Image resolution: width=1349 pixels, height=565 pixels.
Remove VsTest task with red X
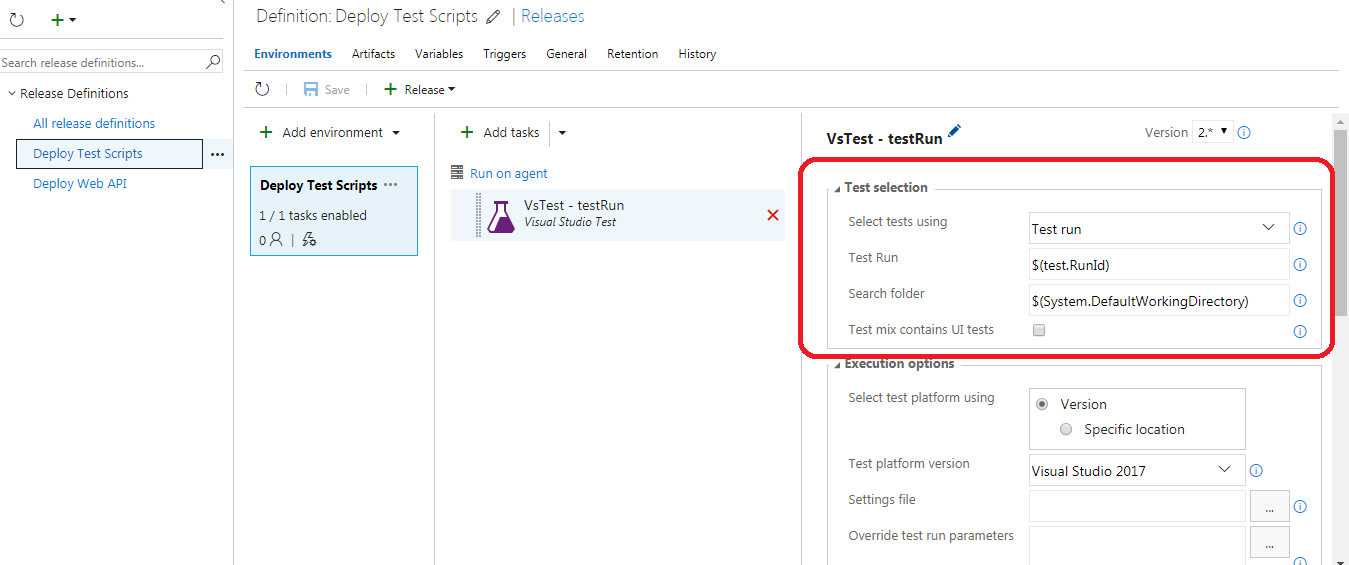point(773,215)
